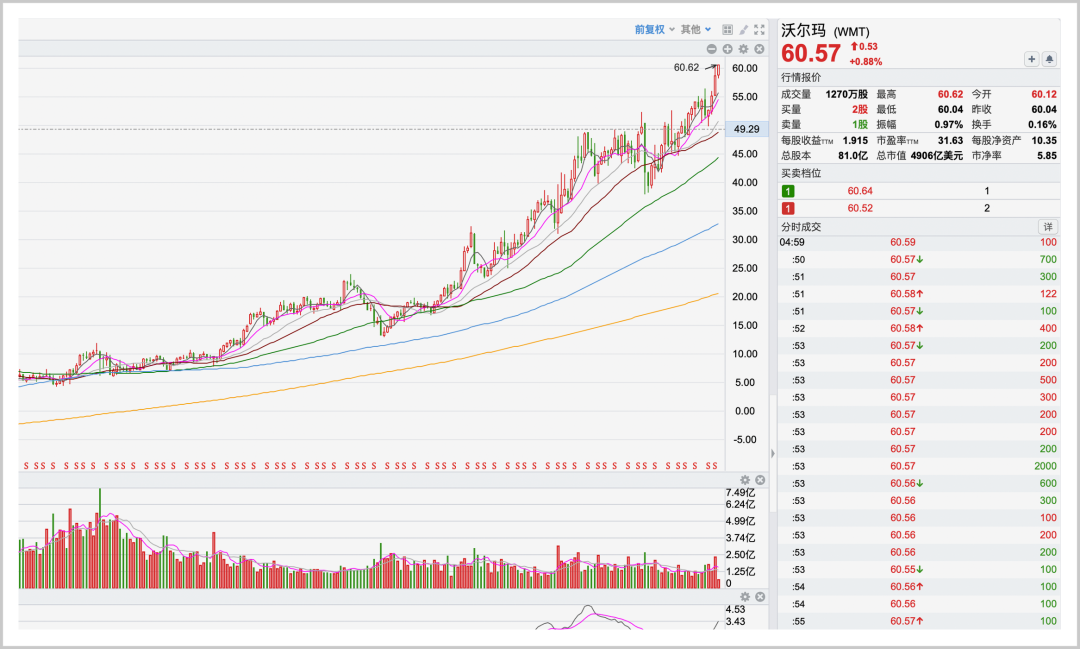1080x649 pixels.
Task: Open bottom indicator panel settings gear
Action: coord(744,597)
